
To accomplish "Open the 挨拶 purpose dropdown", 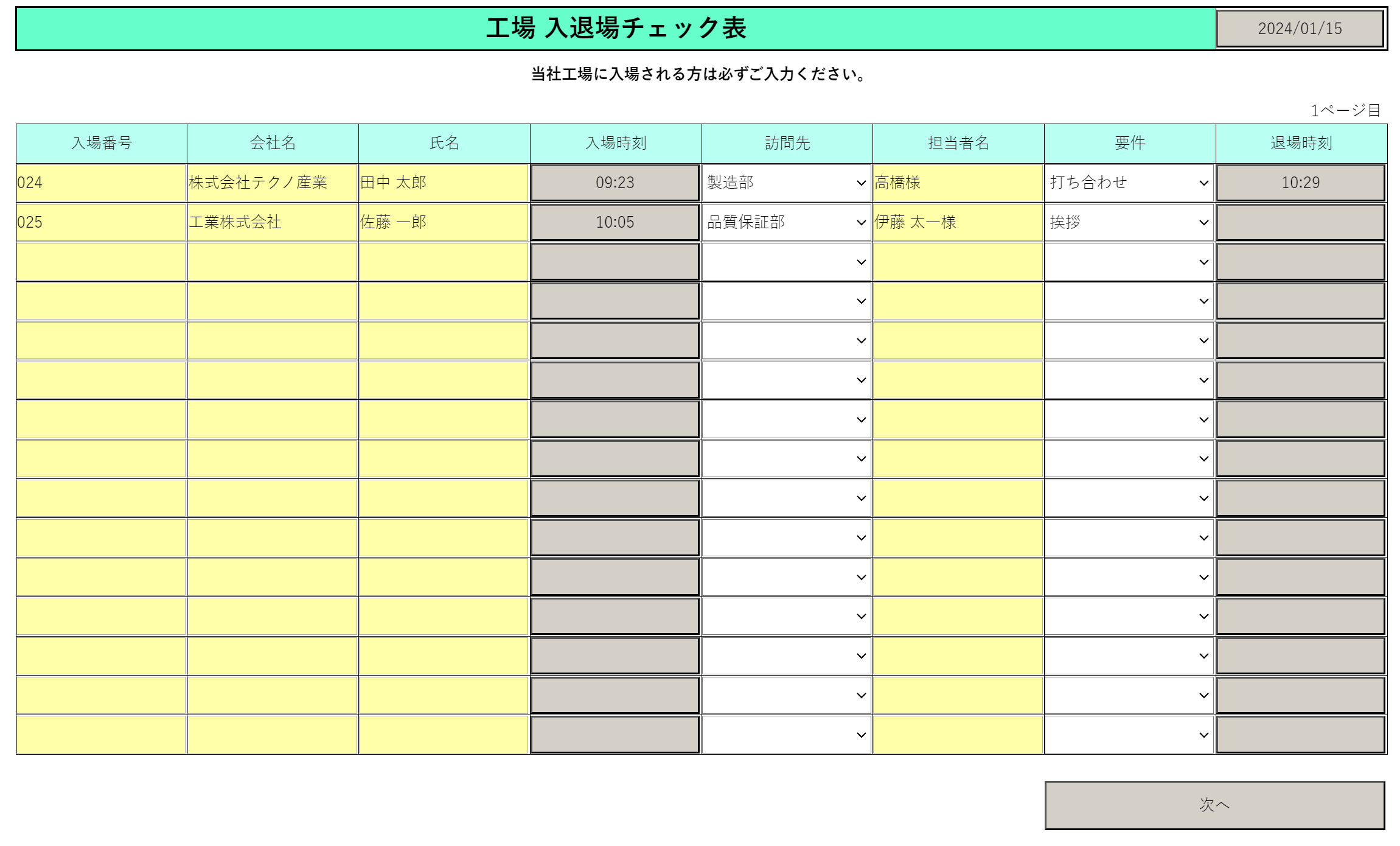I will point(1129,222).
